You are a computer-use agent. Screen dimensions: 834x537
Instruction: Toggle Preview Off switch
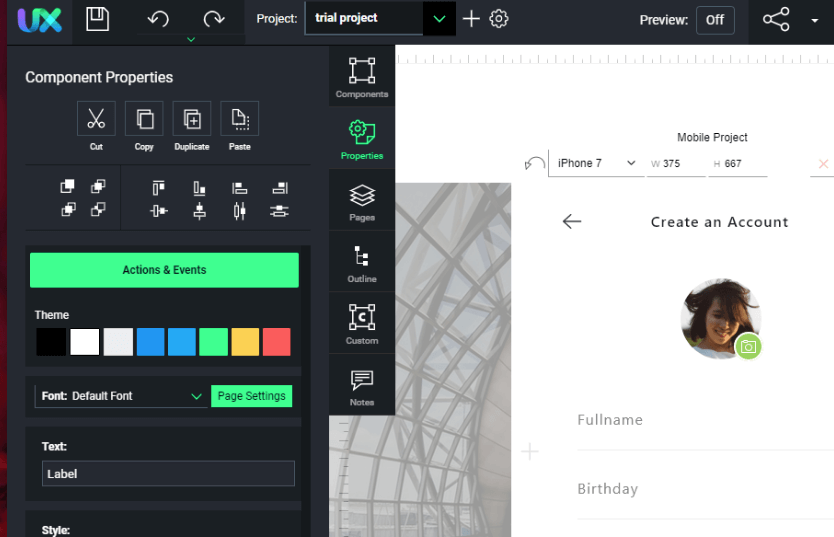(715, 20)
